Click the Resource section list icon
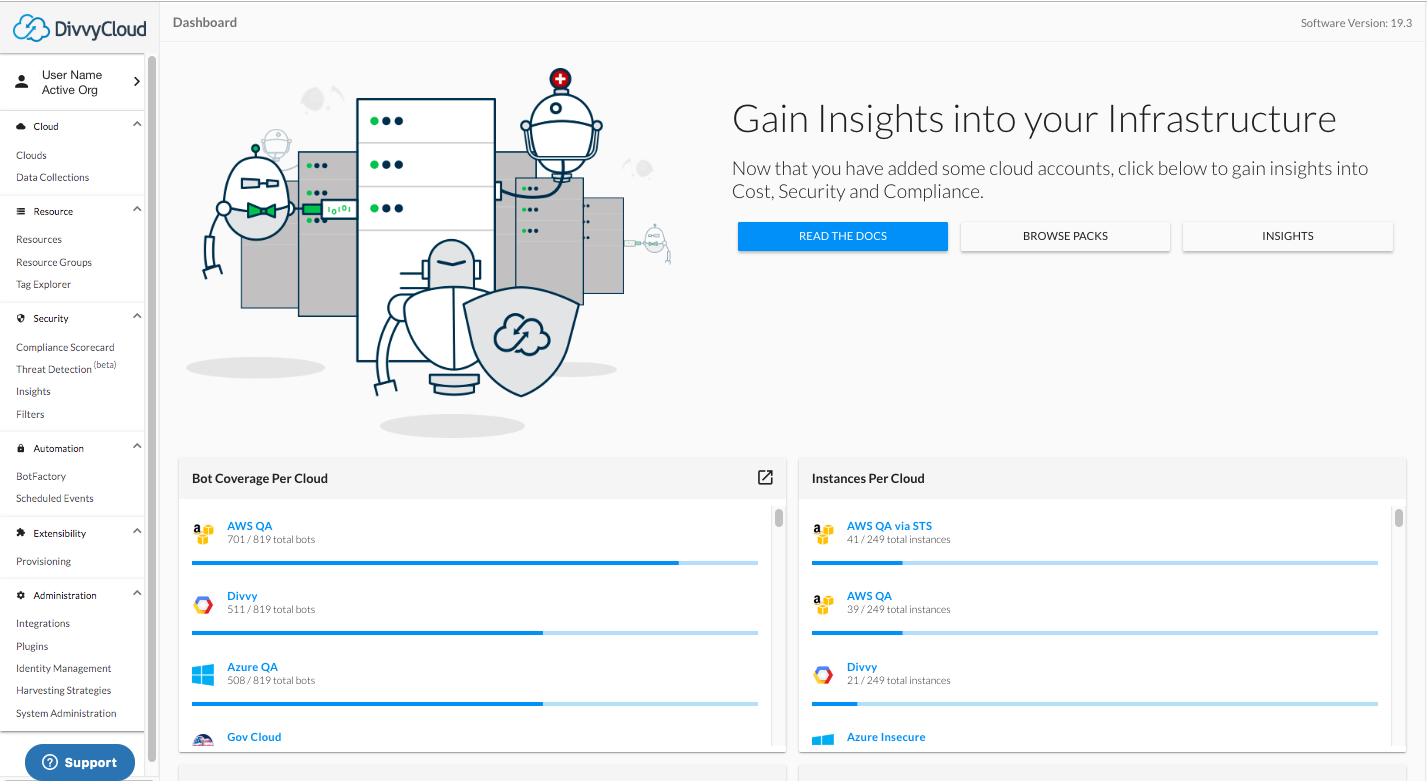The width and height of the screenshot is (1427, 781). point(21,212)
